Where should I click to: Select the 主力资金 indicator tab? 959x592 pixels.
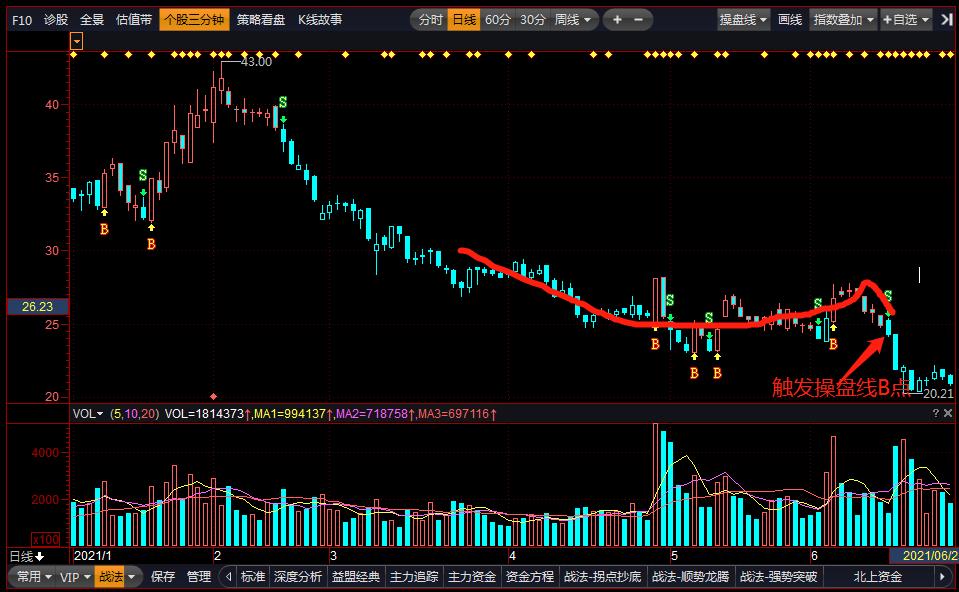click(x=472, y=576)
